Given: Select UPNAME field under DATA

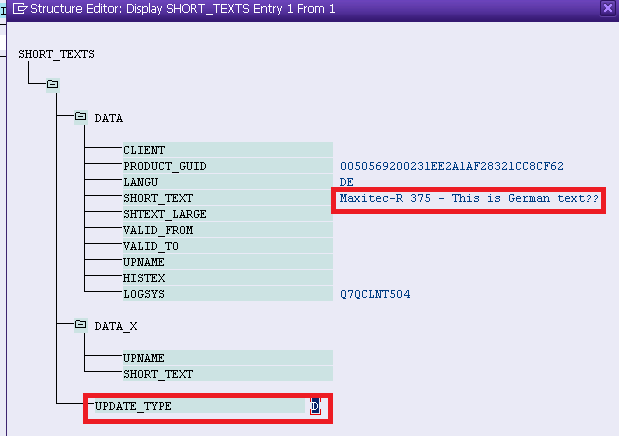Looking at the screenshot, I should [228, 262].
